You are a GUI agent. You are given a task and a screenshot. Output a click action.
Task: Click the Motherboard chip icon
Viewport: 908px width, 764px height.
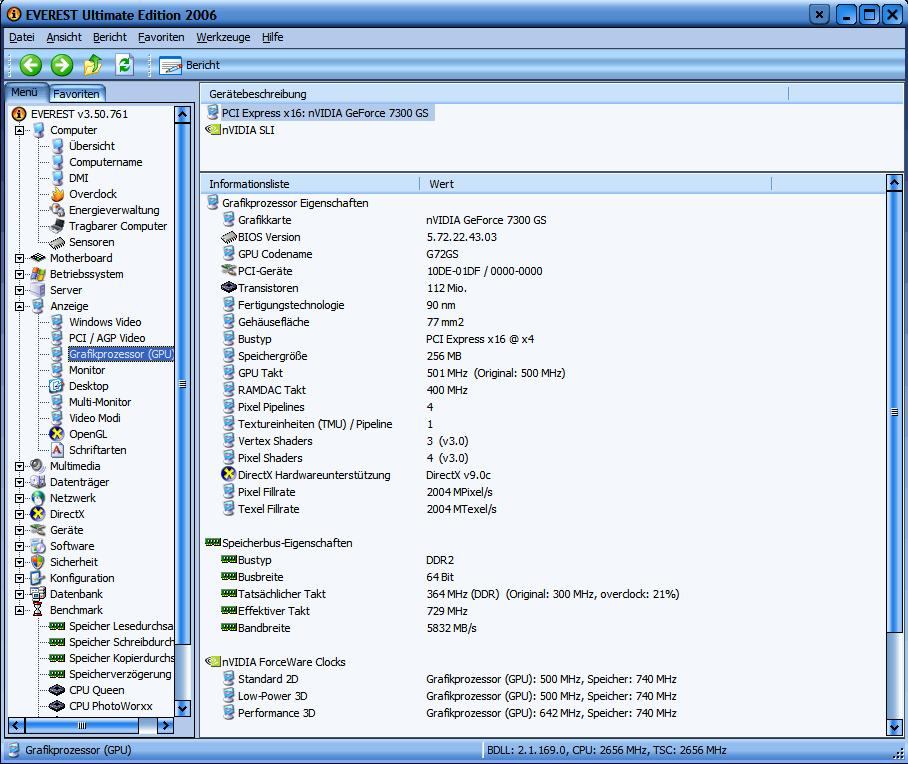pyautogui.click(x=38, y=258)
